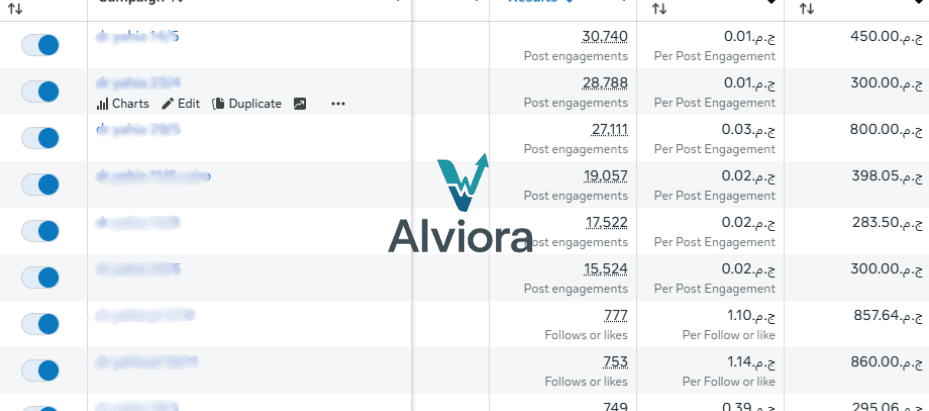929x411 pixels.
Task: Open the campaign name link above Charts
Action: [x=138, y=82]
